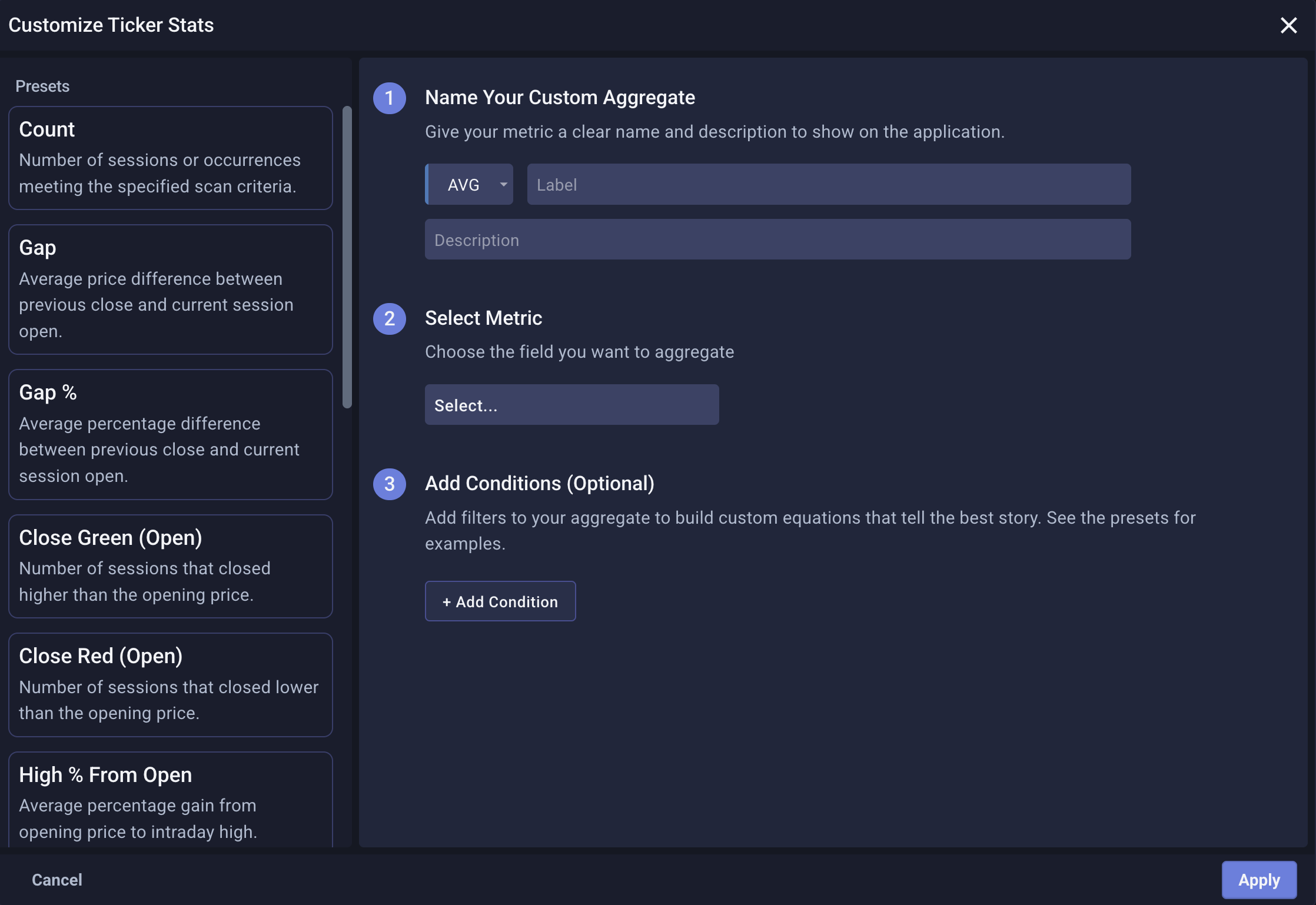Click Cancel to dismiss changes
This screenshot has width=1316, height=905.
56,880
